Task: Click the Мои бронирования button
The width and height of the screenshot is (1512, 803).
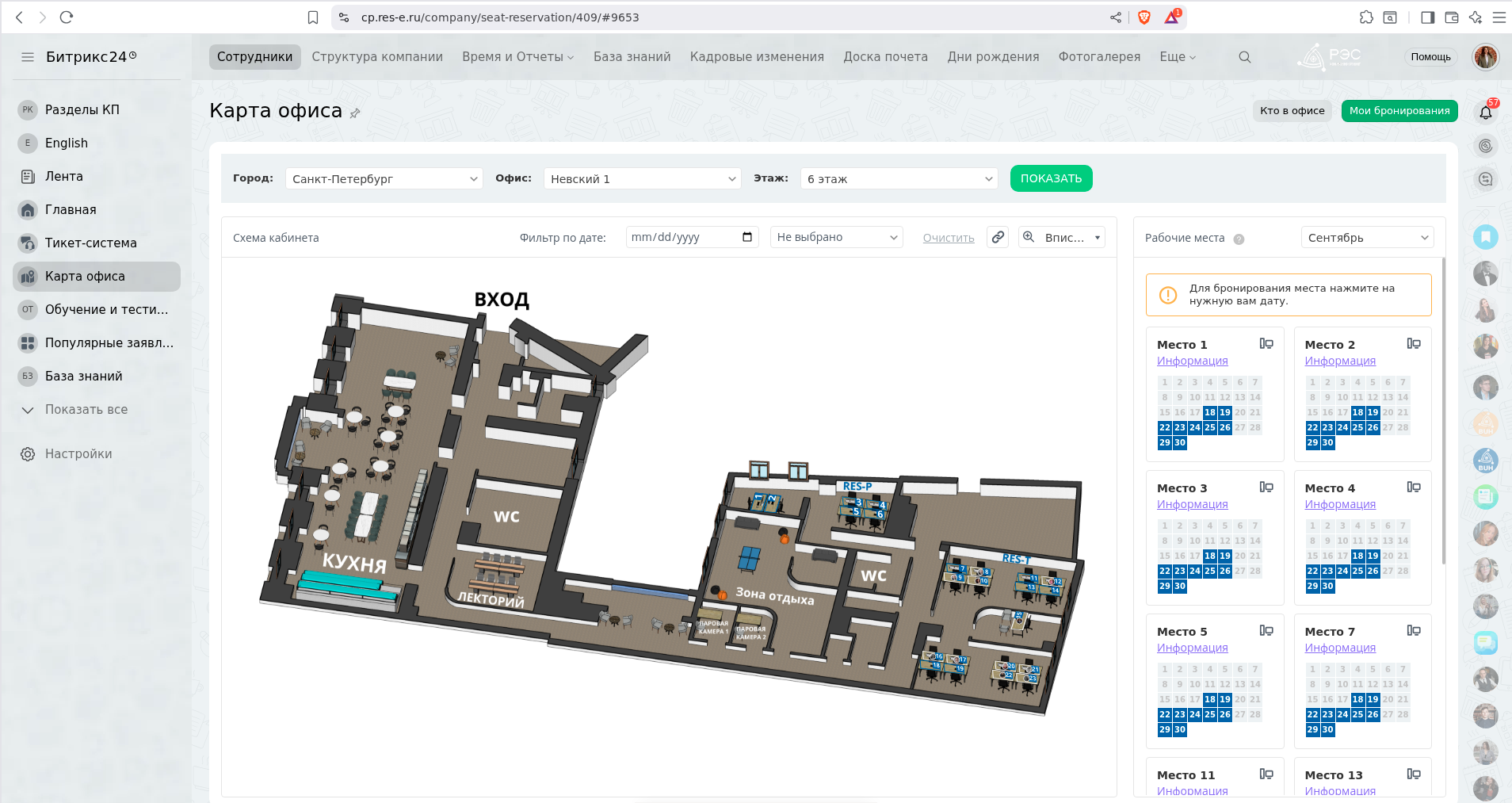Action: (1399, 111)
